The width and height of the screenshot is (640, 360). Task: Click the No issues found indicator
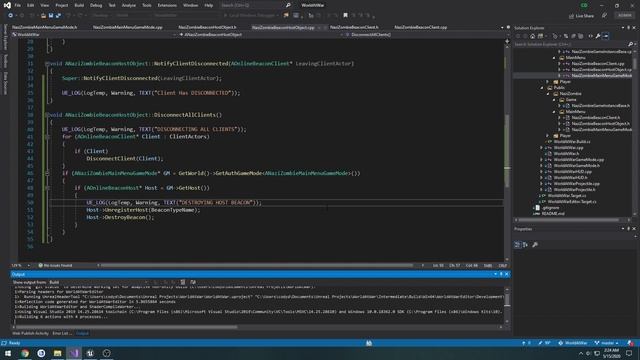55,265
